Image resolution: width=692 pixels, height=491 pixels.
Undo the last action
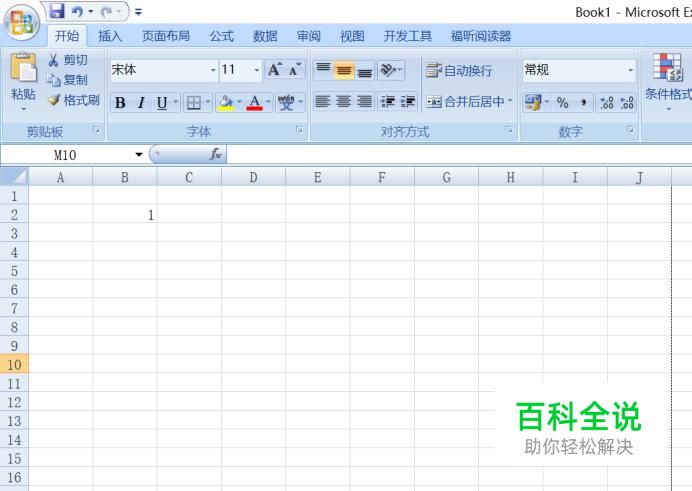(x=77, y=11)
